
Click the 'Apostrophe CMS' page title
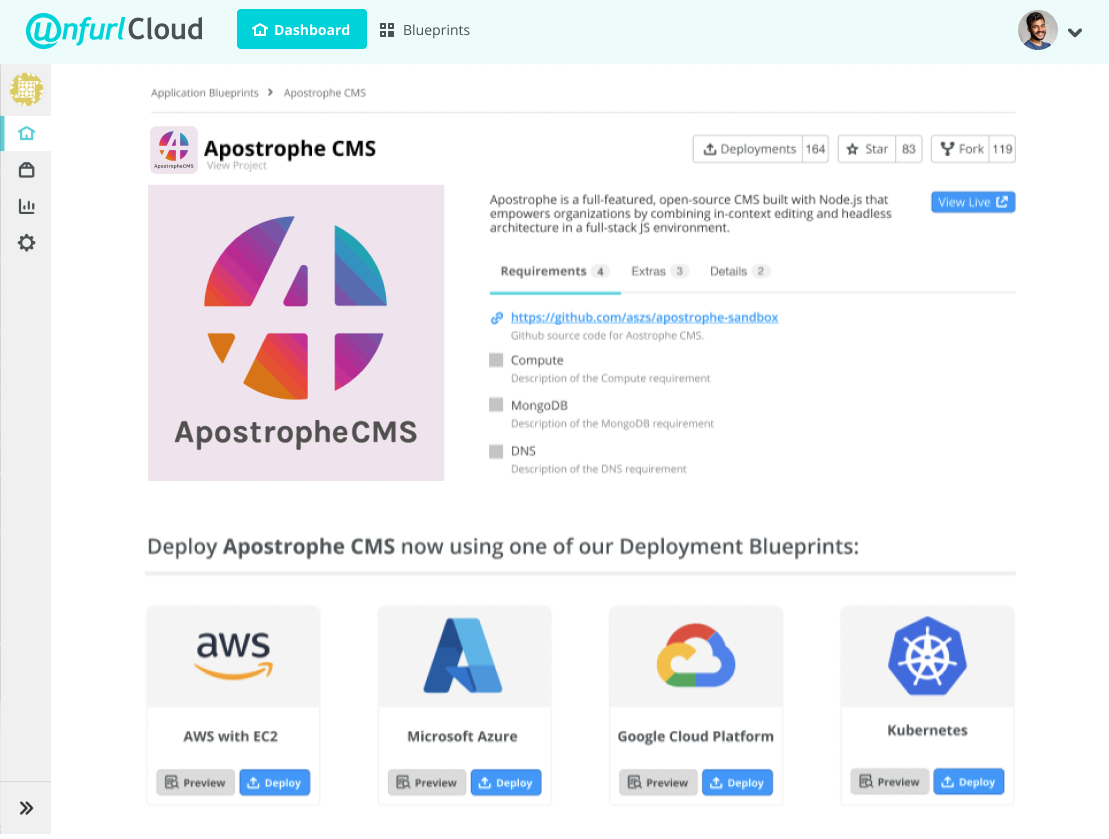[290, 149]
